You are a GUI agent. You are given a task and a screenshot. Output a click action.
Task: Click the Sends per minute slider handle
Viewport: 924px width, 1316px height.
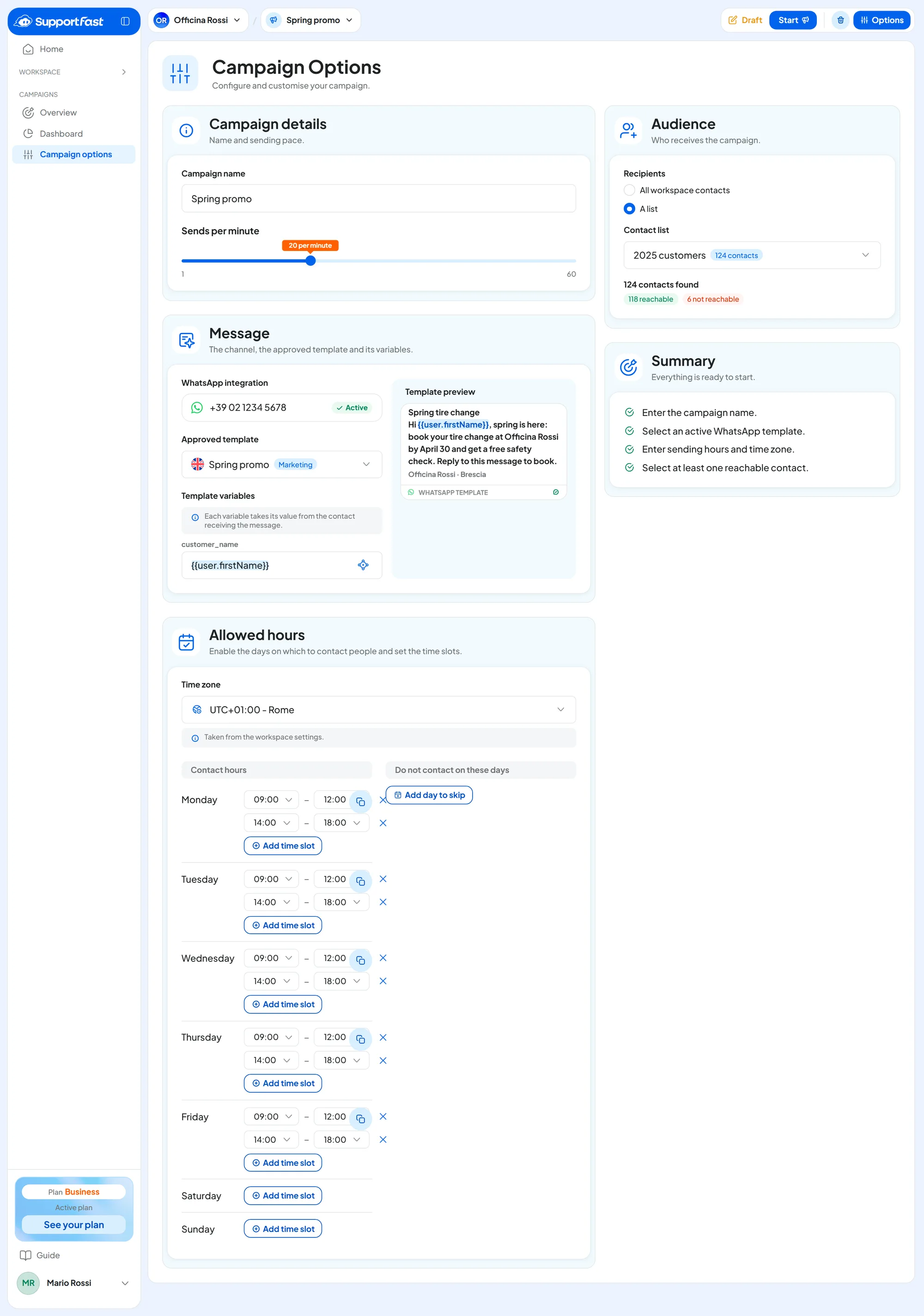(x=310, y=261)
